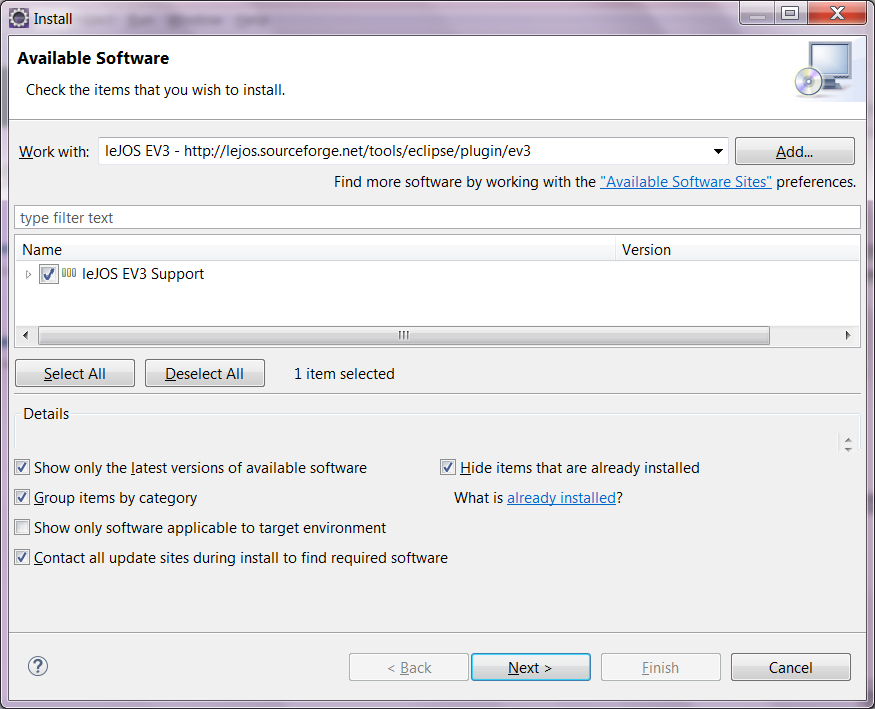Click the Deselect All button
The width and height of the screenshot is (875, 709).
pyautogui.click(x=205, y=373)
